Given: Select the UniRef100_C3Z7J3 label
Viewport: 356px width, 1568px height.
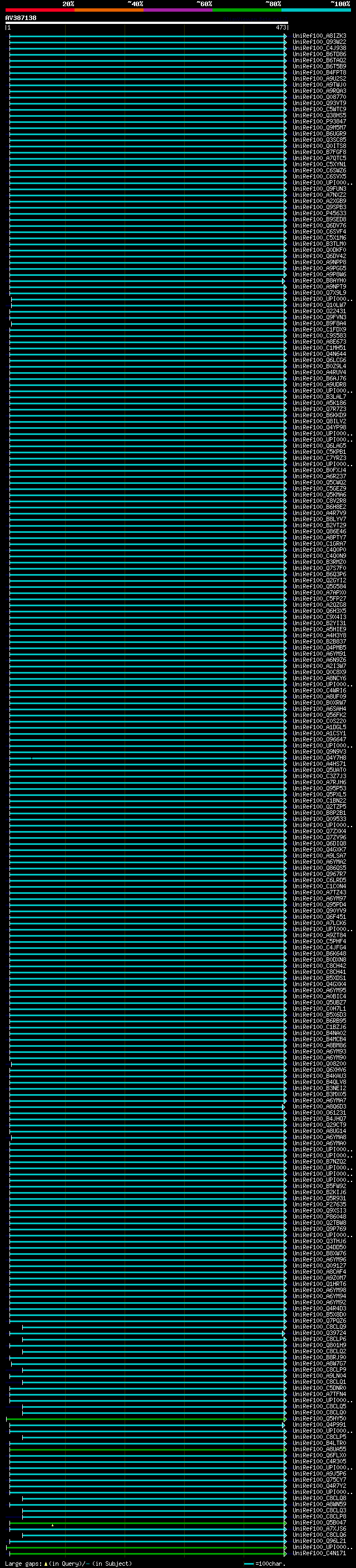Looking at the screenshot, I should [319, 775].
